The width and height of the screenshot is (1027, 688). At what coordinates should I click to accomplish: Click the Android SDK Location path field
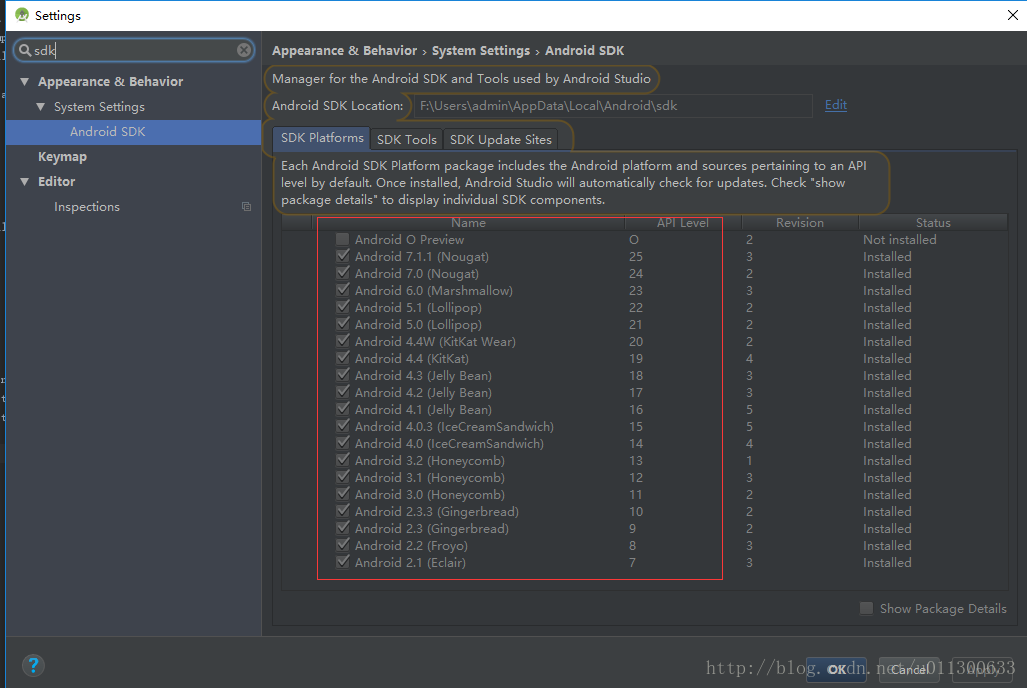[x=613, y=105]
